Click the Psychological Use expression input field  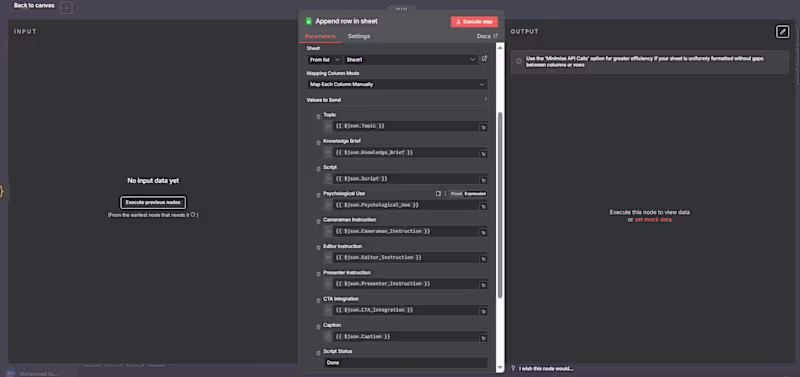click(x=406, y=205)
